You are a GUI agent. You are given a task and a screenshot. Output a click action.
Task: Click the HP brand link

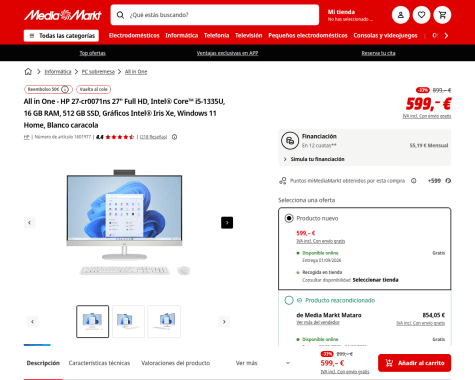(26, 137)
